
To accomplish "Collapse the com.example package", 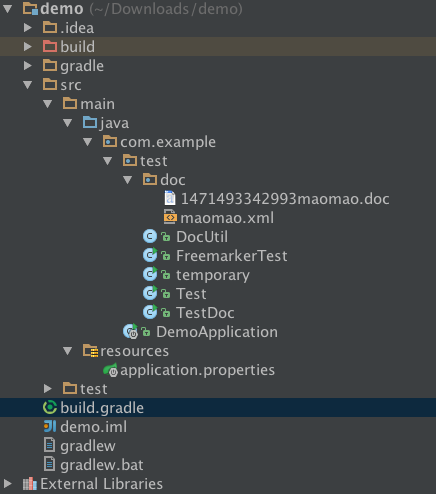I will (x=88, y=142).
